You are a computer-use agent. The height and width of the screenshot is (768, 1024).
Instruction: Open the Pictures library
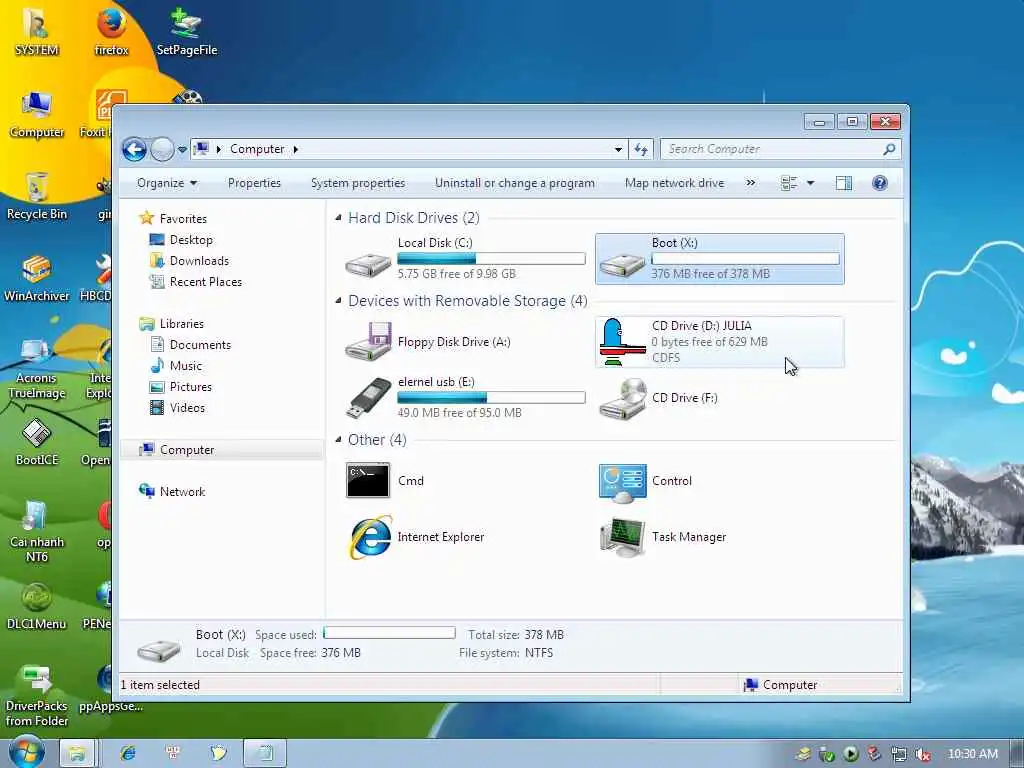(x=190, y=387)
